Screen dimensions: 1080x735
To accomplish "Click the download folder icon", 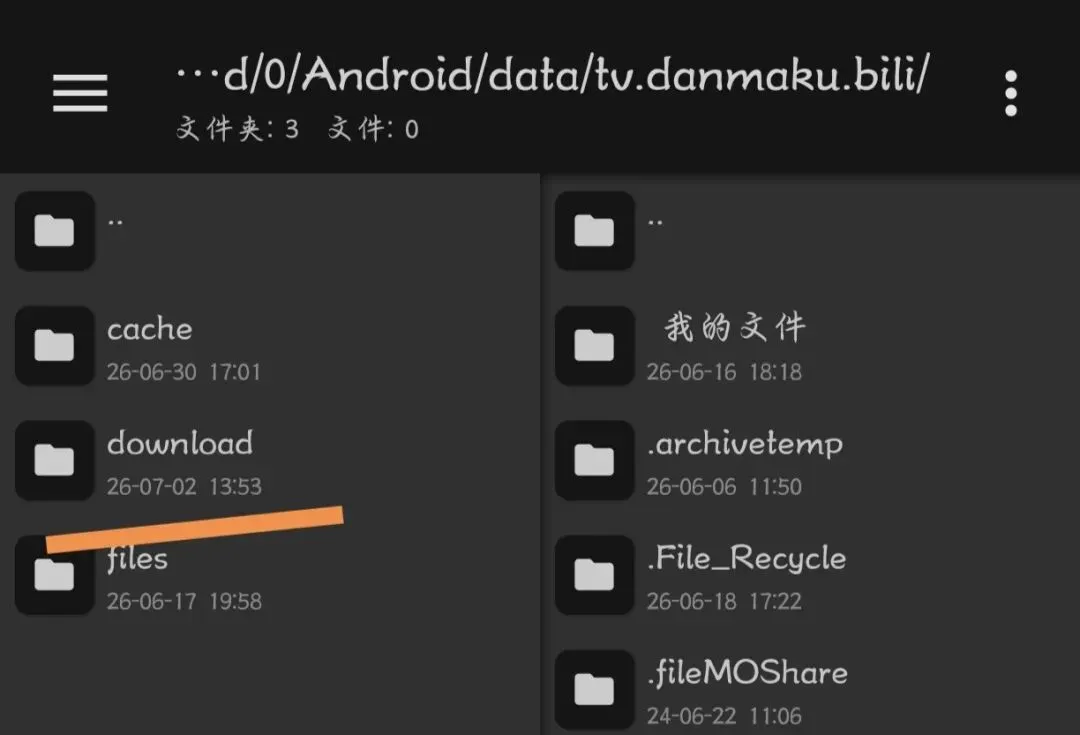I will [x=54, y=459].
